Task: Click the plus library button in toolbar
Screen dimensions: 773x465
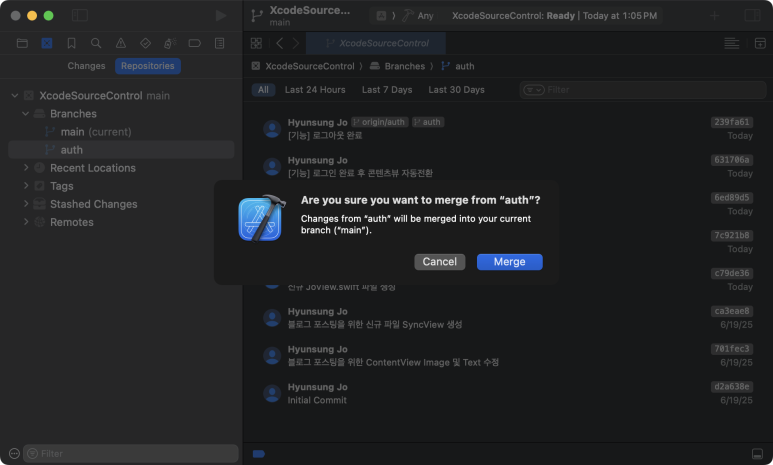Action: [714, 15]
